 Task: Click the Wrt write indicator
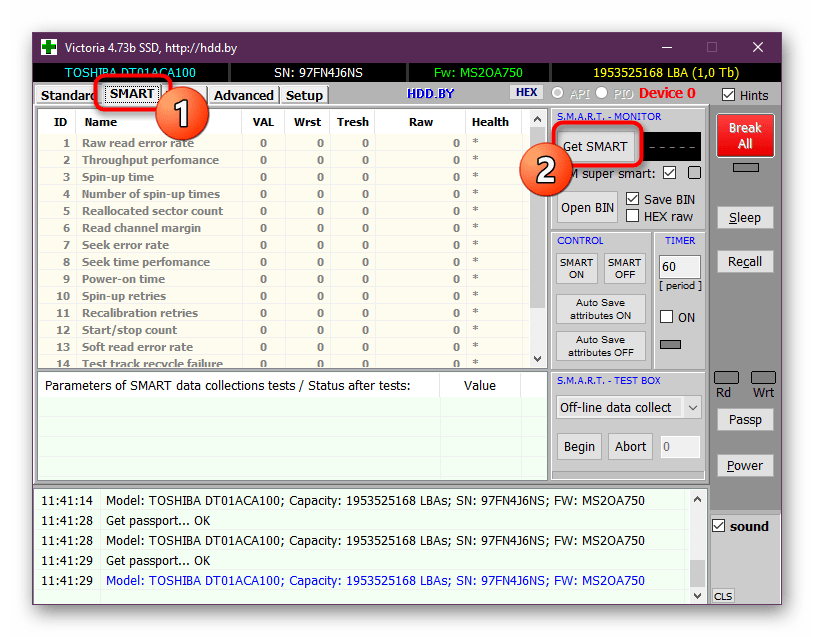(x=762, y=378)
